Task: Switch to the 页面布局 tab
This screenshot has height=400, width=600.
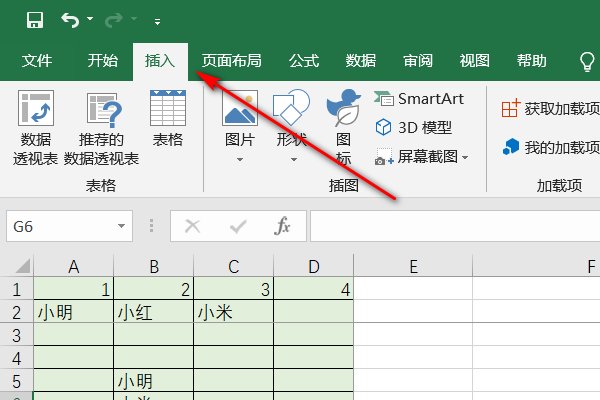Action: click(232, 60)
